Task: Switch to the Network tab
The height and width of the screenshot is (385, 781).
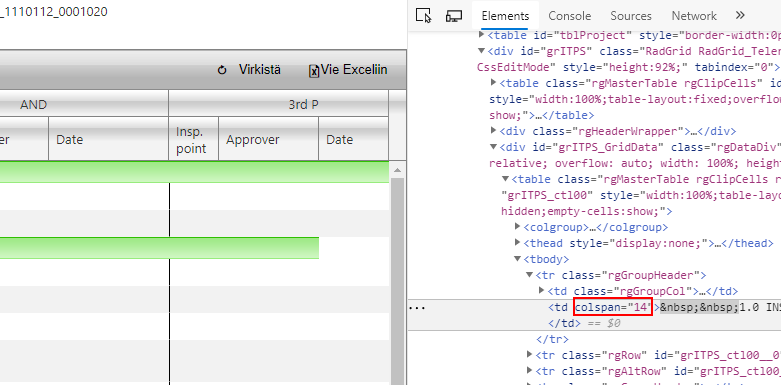Action: coord(694,16)
